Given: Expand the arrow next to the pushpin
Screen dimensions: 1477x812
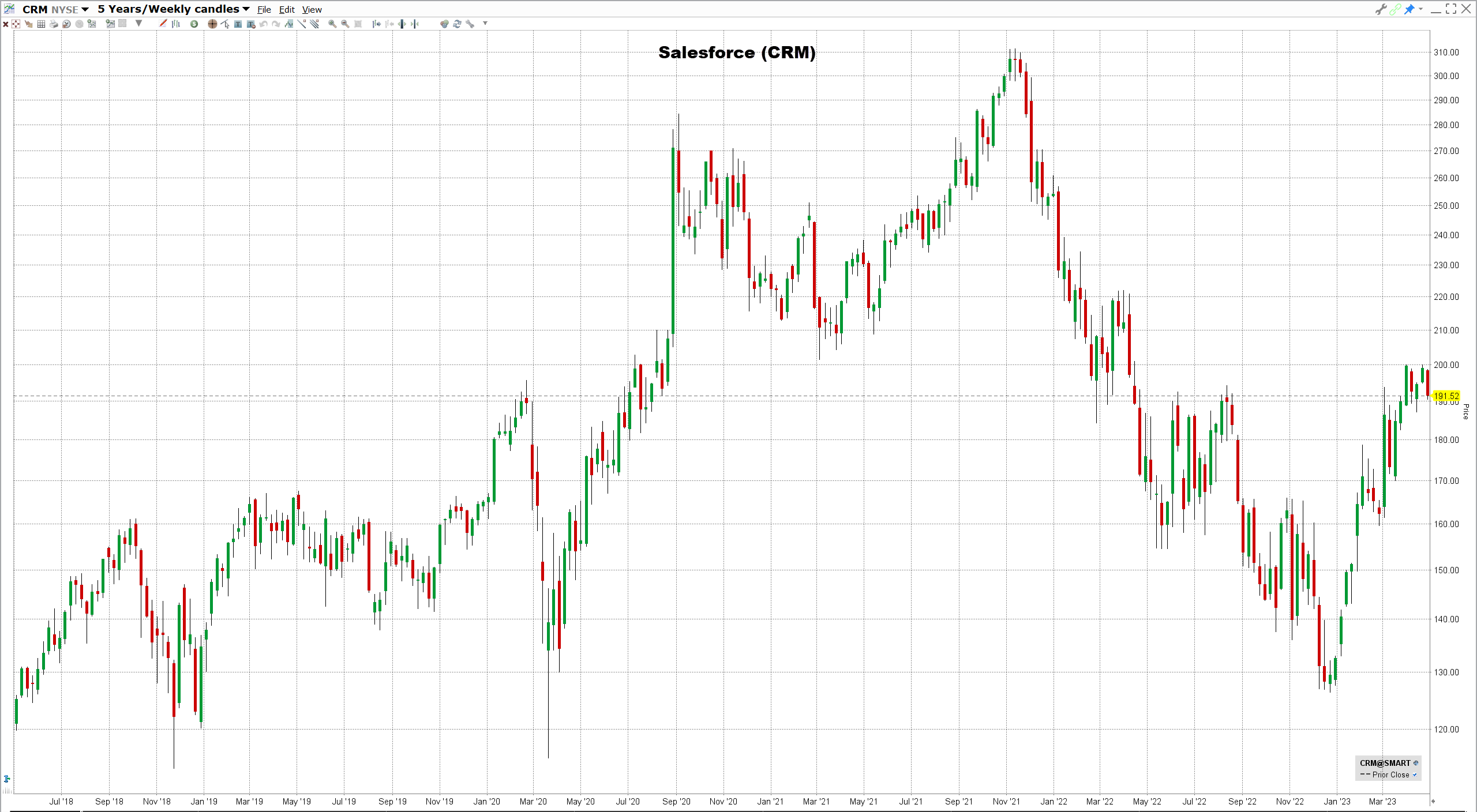Looking at the screenshot, I should (1420, 9).
